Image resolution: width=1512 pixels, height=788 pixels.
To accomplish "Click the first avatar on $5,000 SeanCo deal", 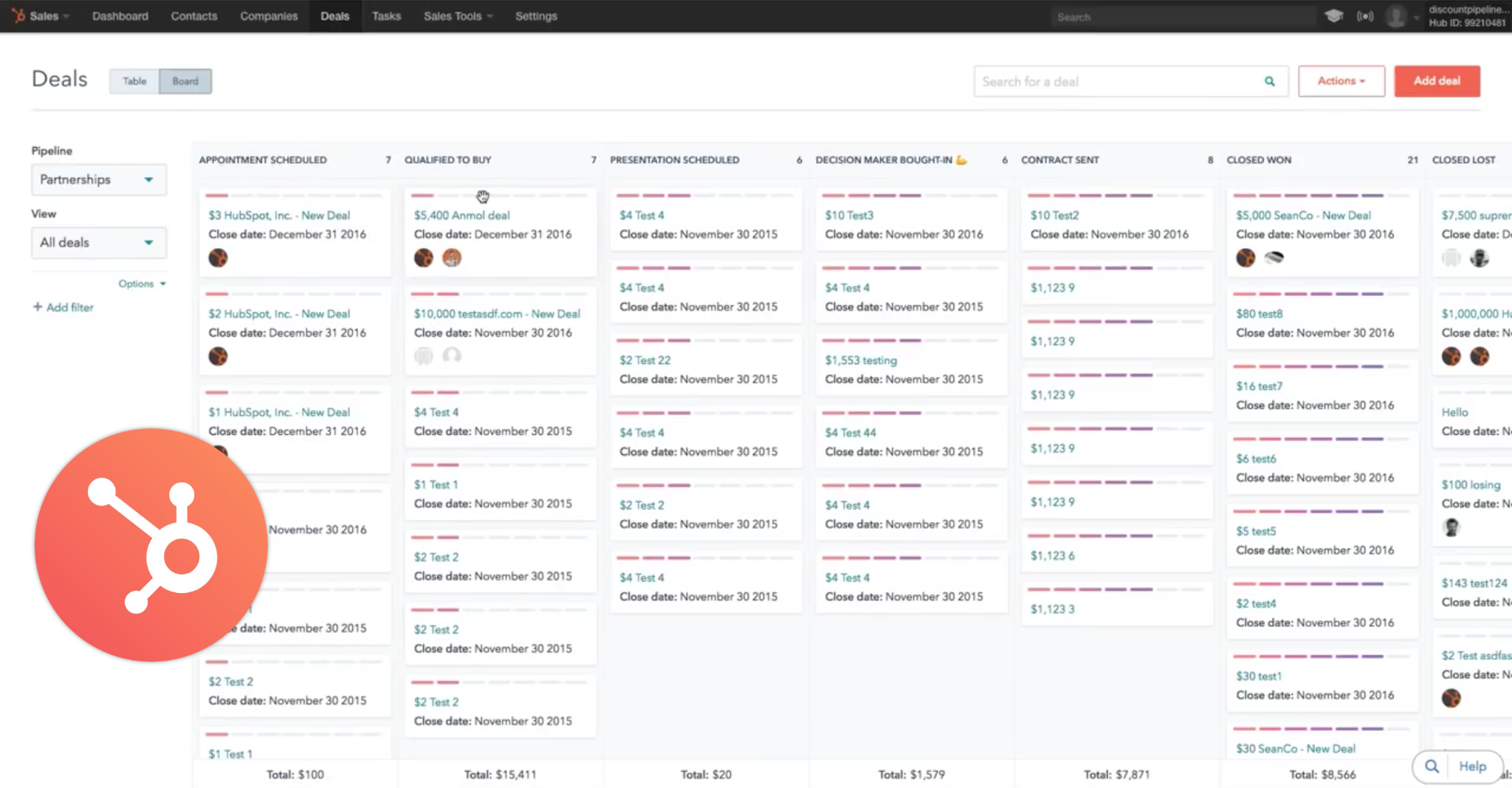I will [x=1245, y=258].
